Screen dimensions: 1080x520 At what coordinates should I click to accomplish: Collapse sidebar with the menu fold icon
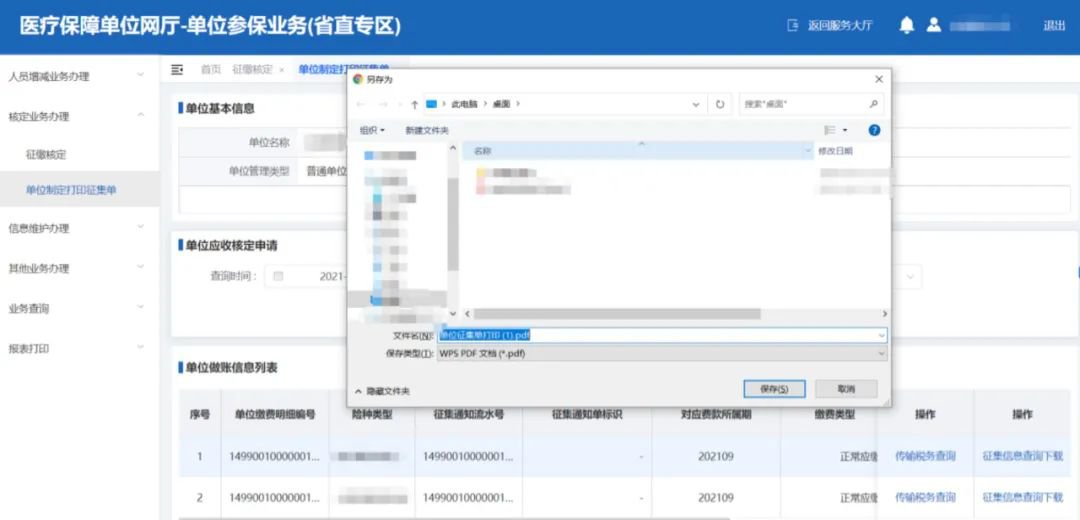click(x=177, y=69)
